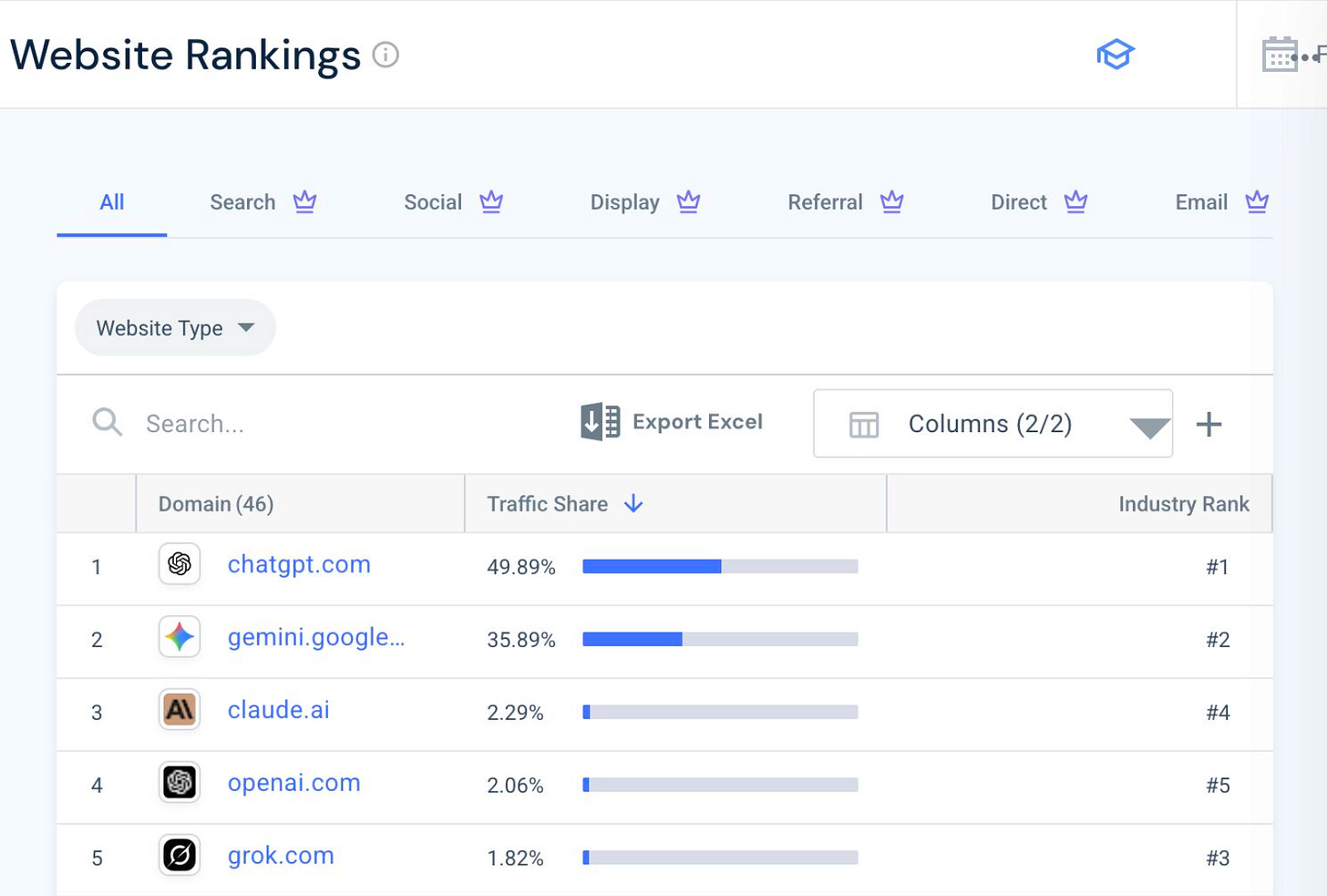Click the claude.ai favicon

[180, 710]
